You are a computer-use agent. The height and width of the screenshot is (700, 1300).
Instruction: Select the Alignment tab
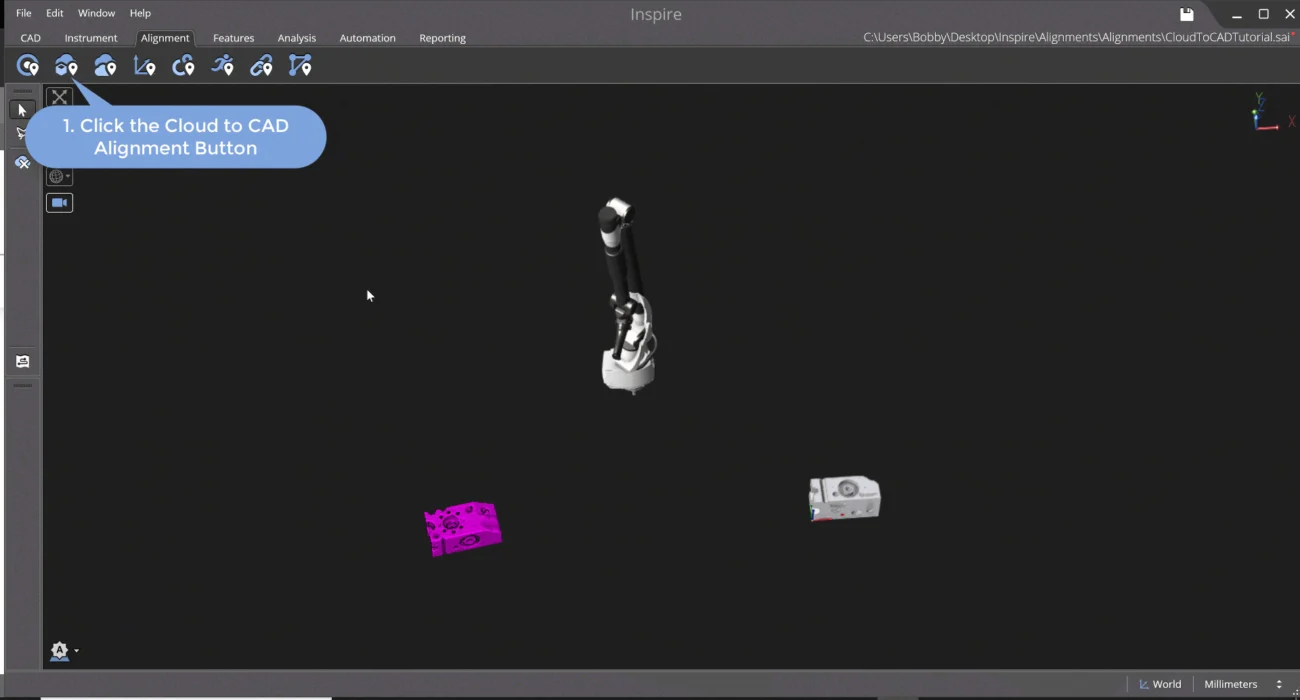point(165,38)
